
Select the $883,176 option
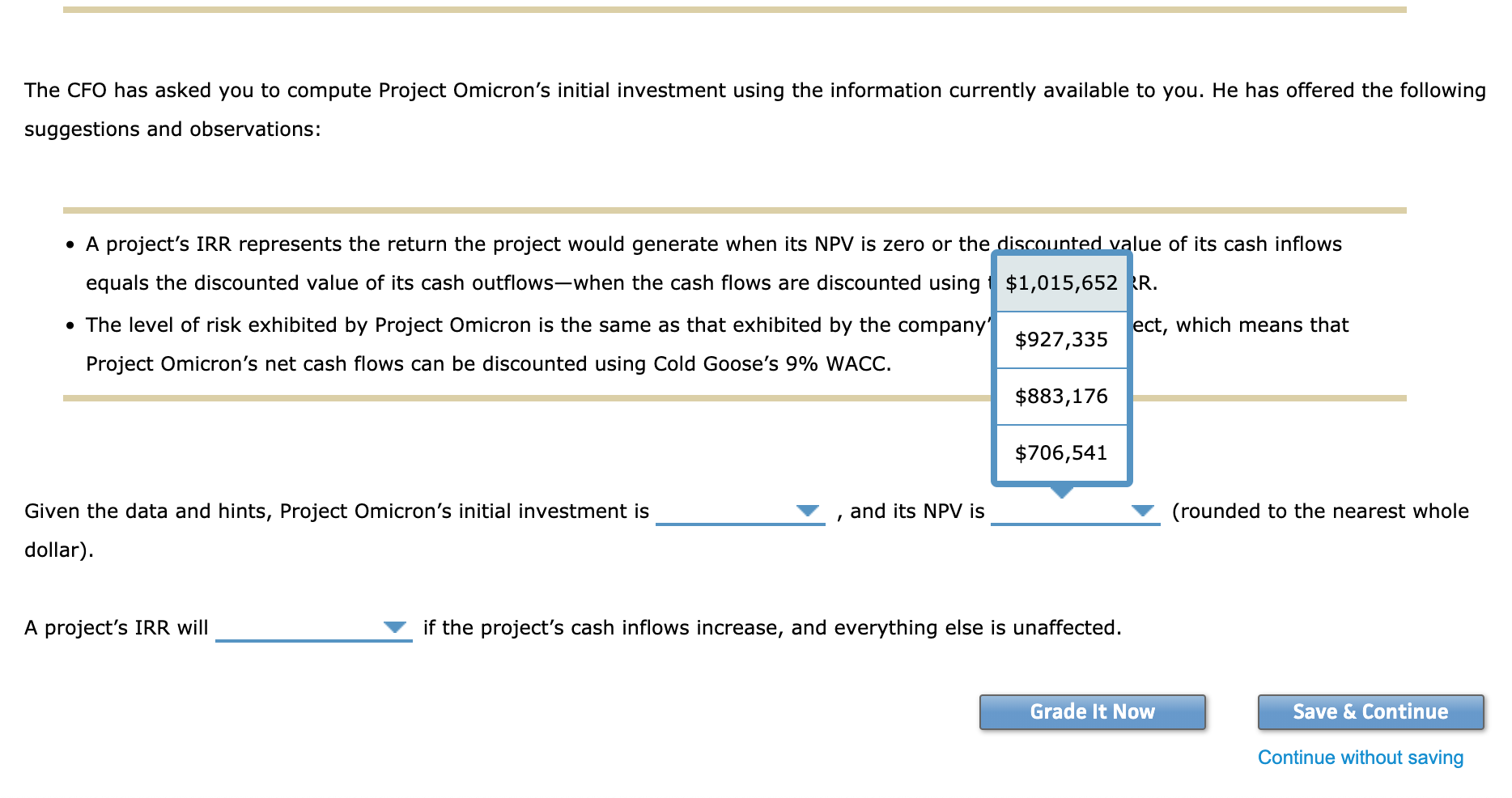pyautogui.click(x=1060, y=397)
